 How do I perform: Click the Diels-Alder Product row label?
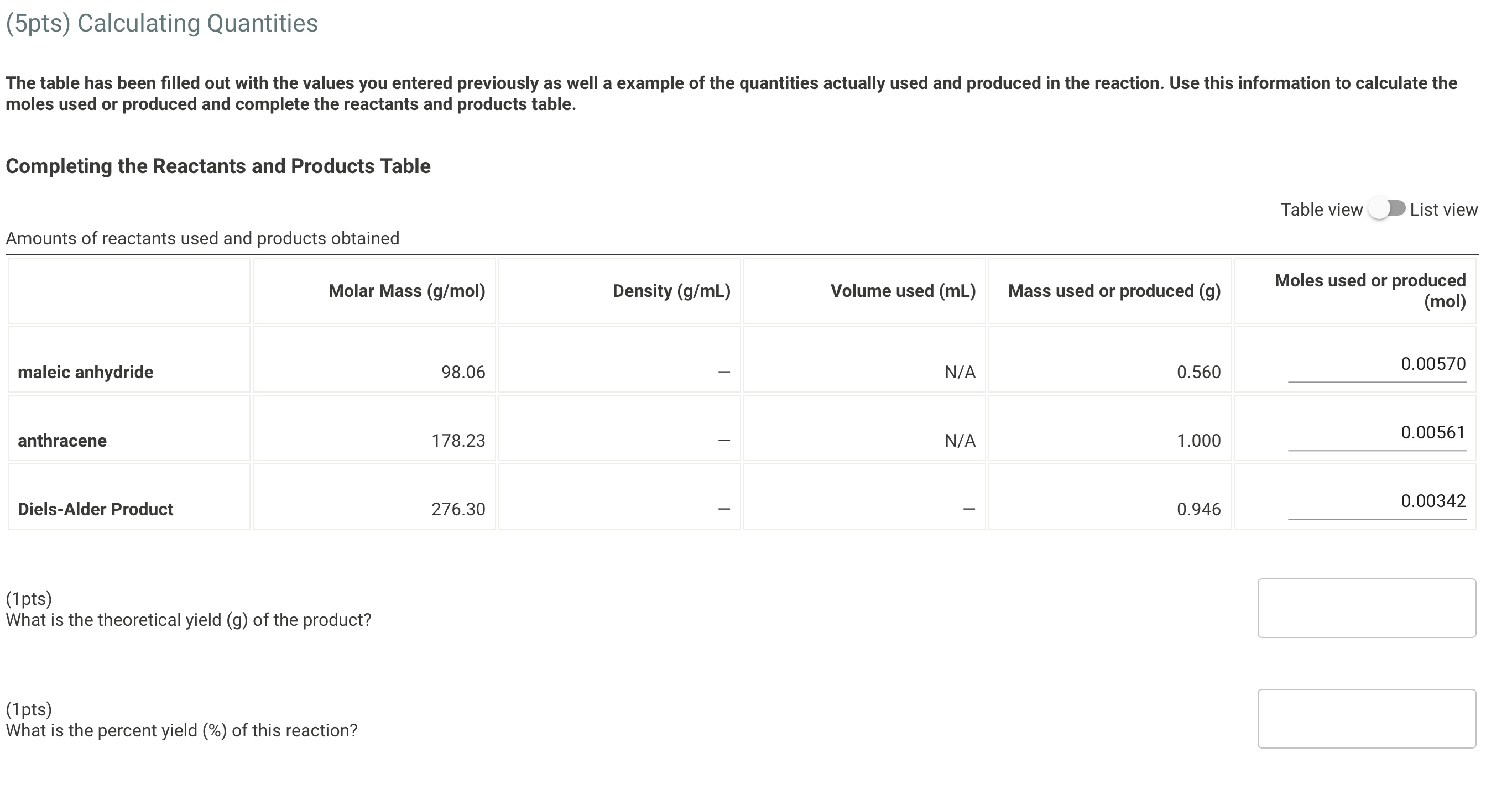tap(95, 509)
